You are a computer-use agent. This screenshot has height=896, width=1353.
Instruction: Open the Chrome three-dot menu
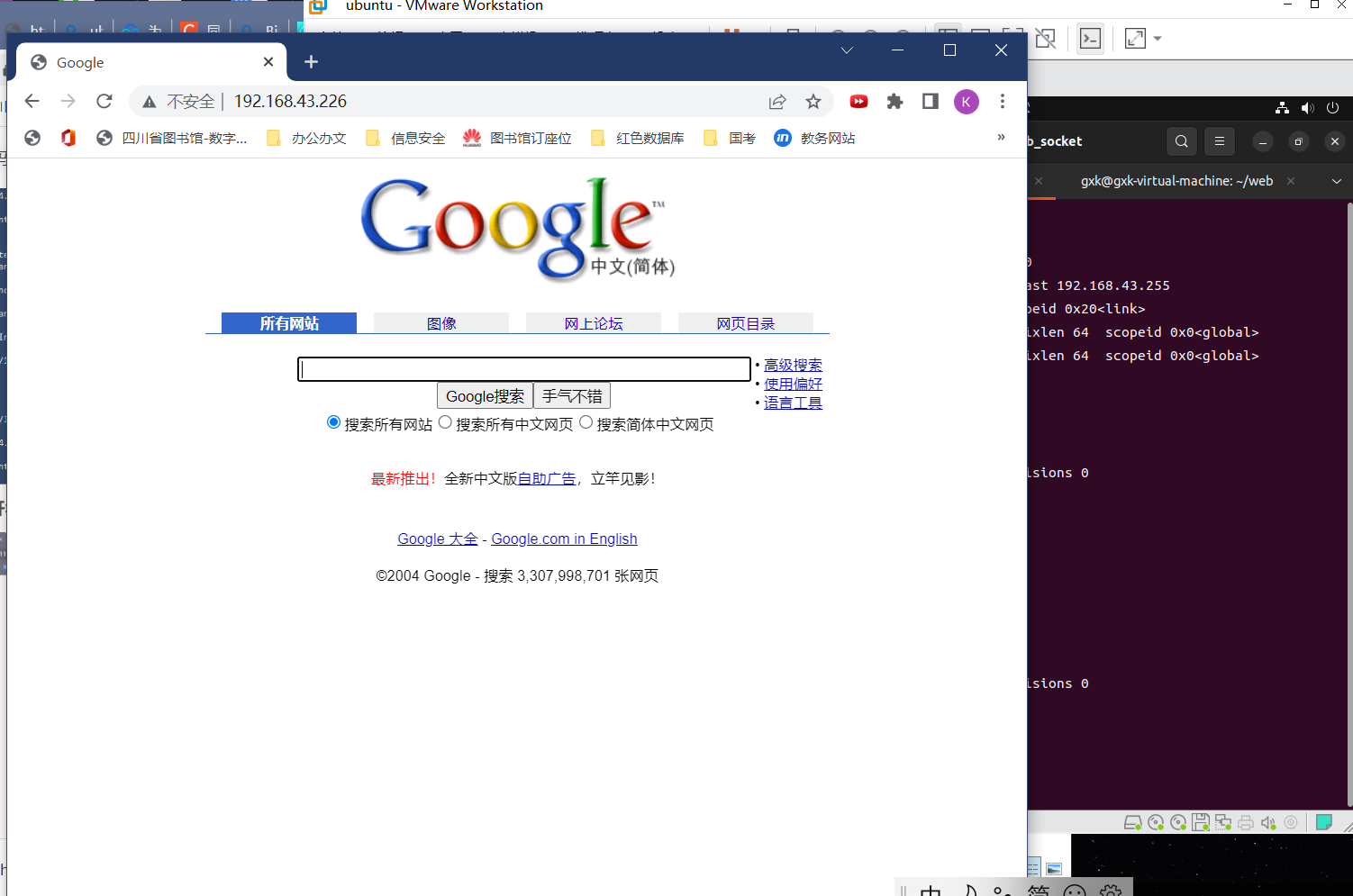(x=1003, y=102)
